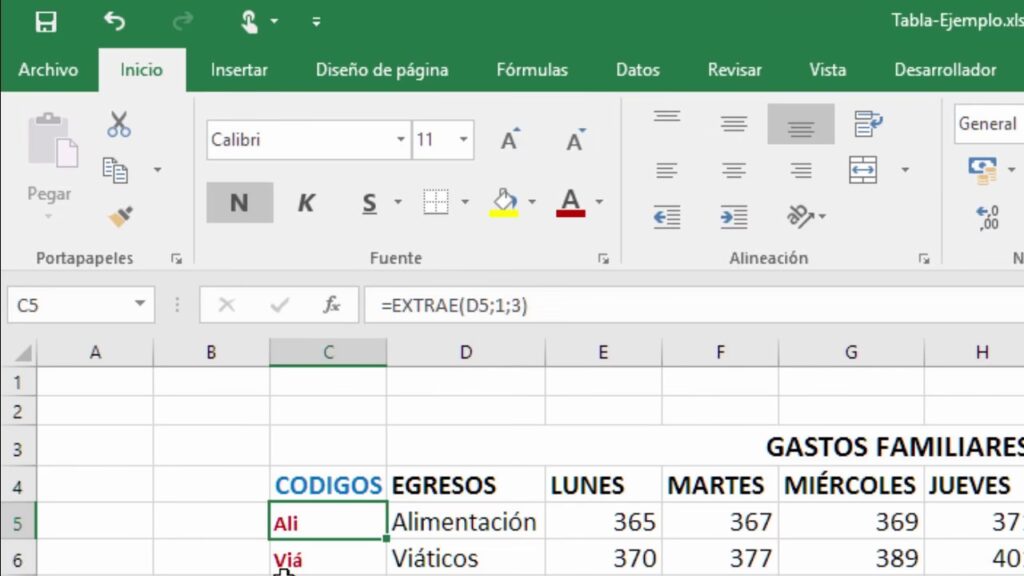Open the Calibri font name dropdown
The height and width of the screenshot is (576, 1024).
[401, 140]
